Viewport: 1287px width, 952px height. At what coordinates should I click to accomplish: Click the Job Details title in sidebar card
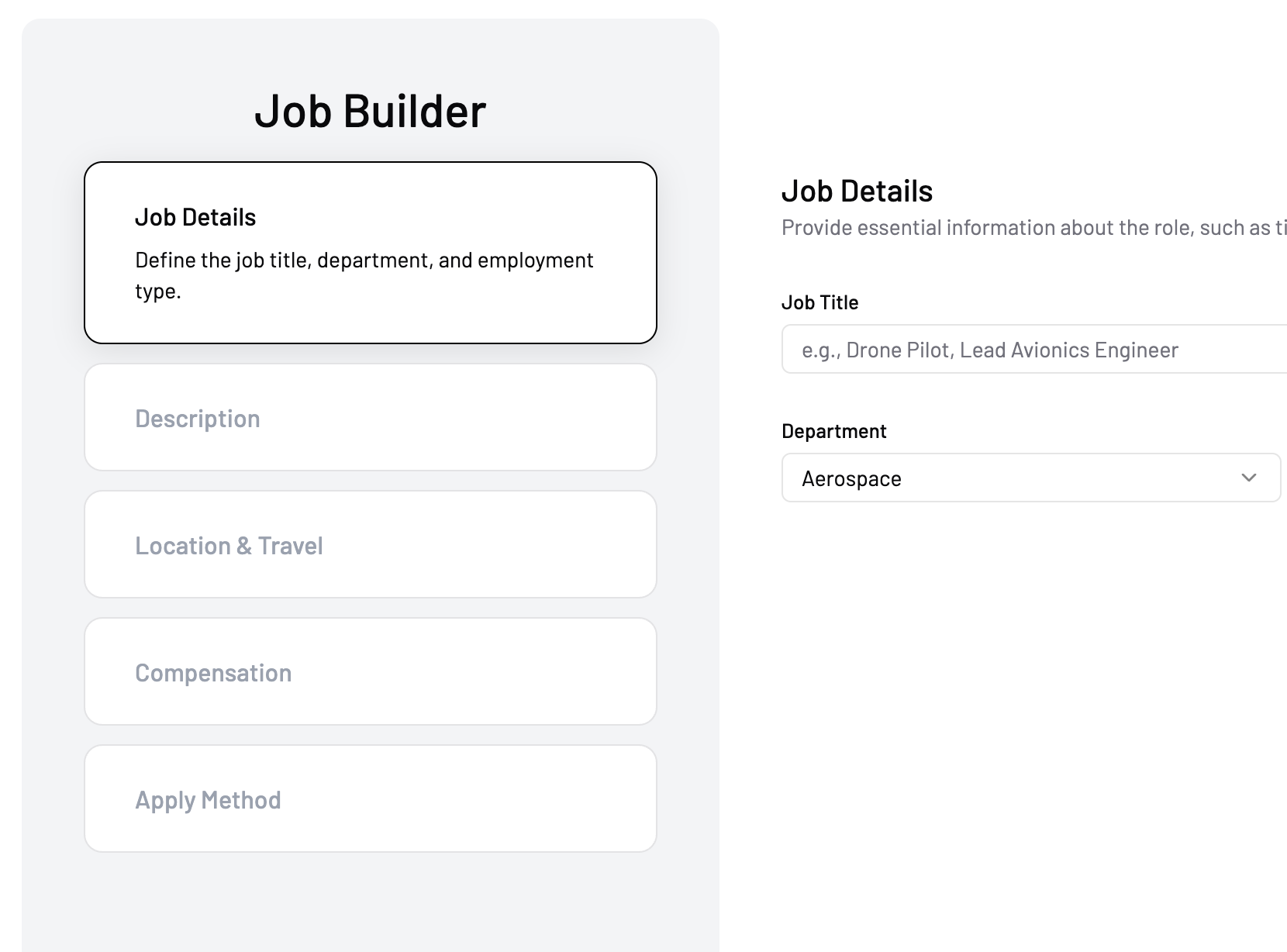point(195,217)
